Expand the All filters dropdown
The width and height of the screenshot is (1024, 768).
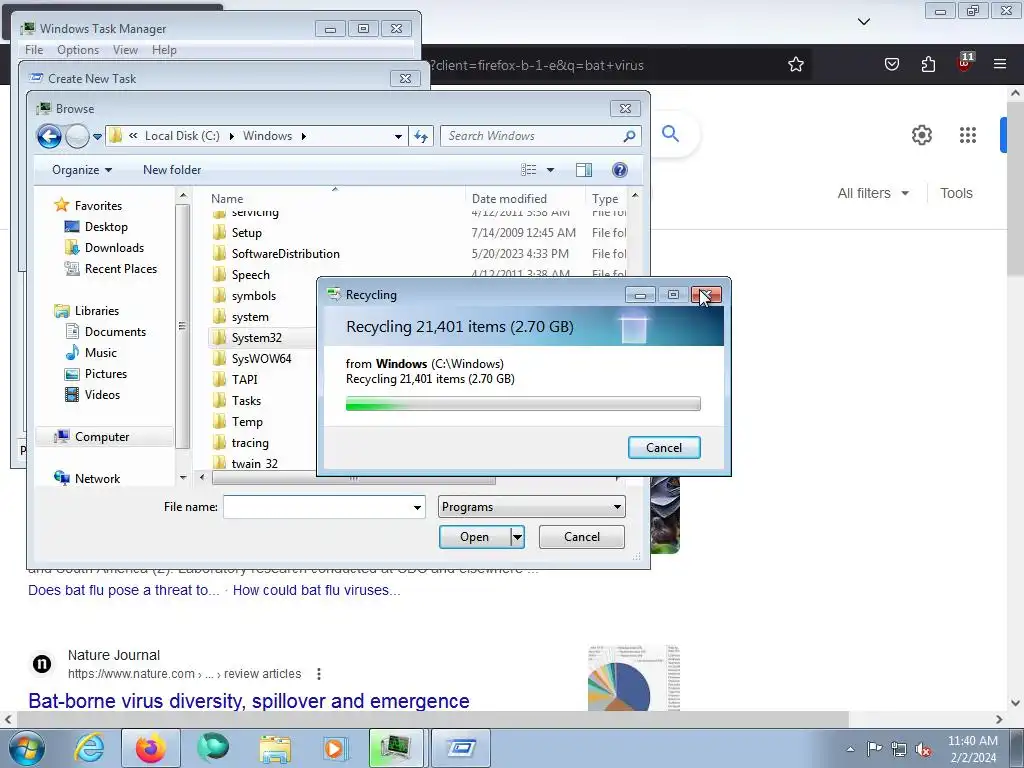873,193
